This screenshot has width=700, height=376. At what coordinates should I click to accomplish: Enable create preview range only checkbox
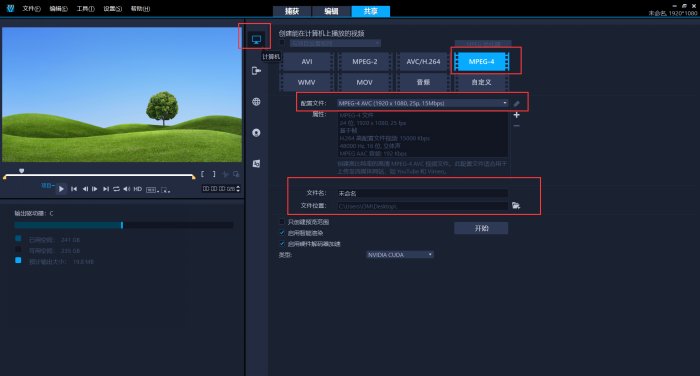pyautogui.click(x=282, y=221)
